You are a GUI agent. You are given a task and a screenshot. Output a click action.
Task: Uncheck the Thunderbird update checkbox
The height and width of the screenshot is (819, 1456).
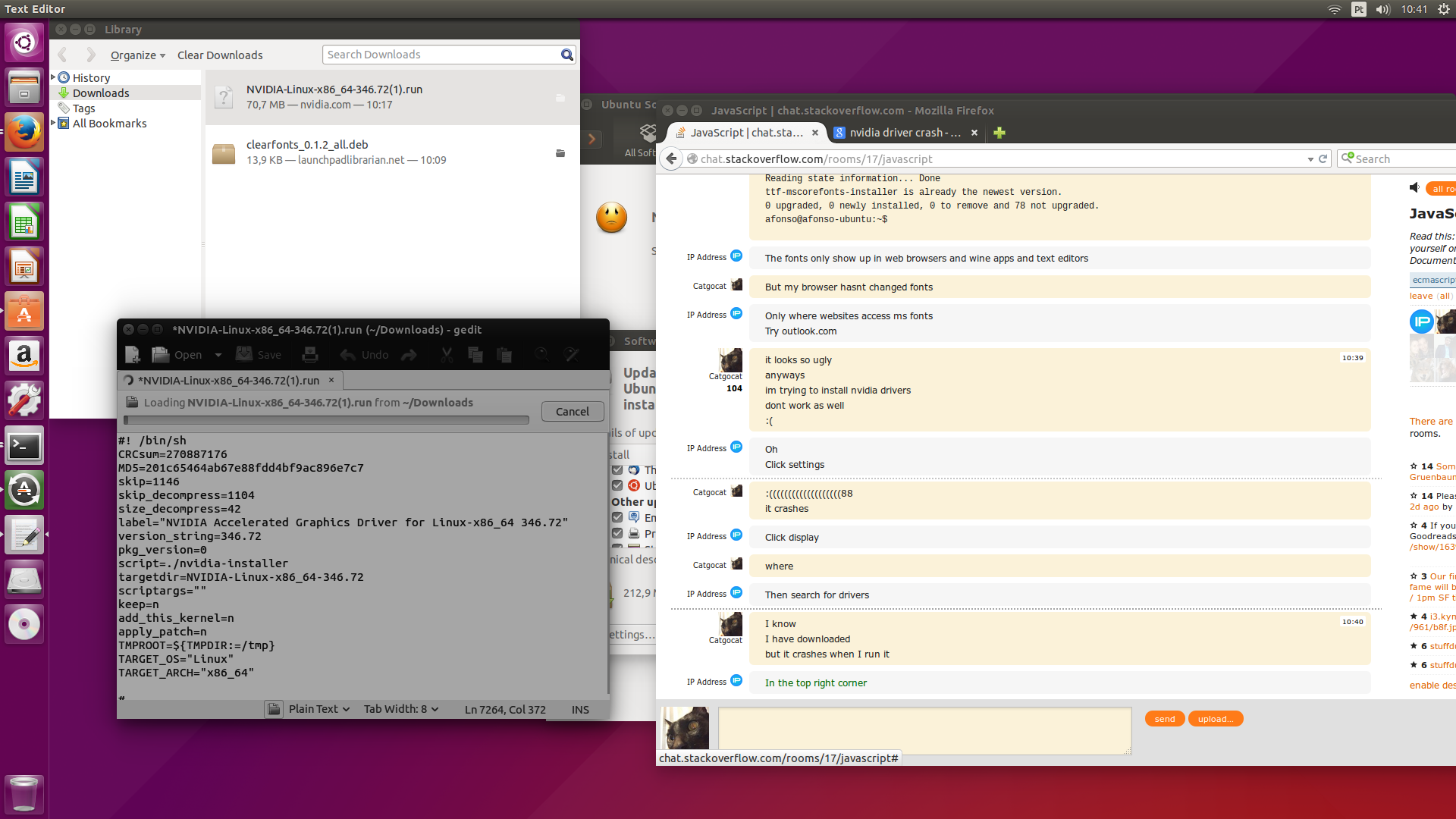[x=617, y=470]
